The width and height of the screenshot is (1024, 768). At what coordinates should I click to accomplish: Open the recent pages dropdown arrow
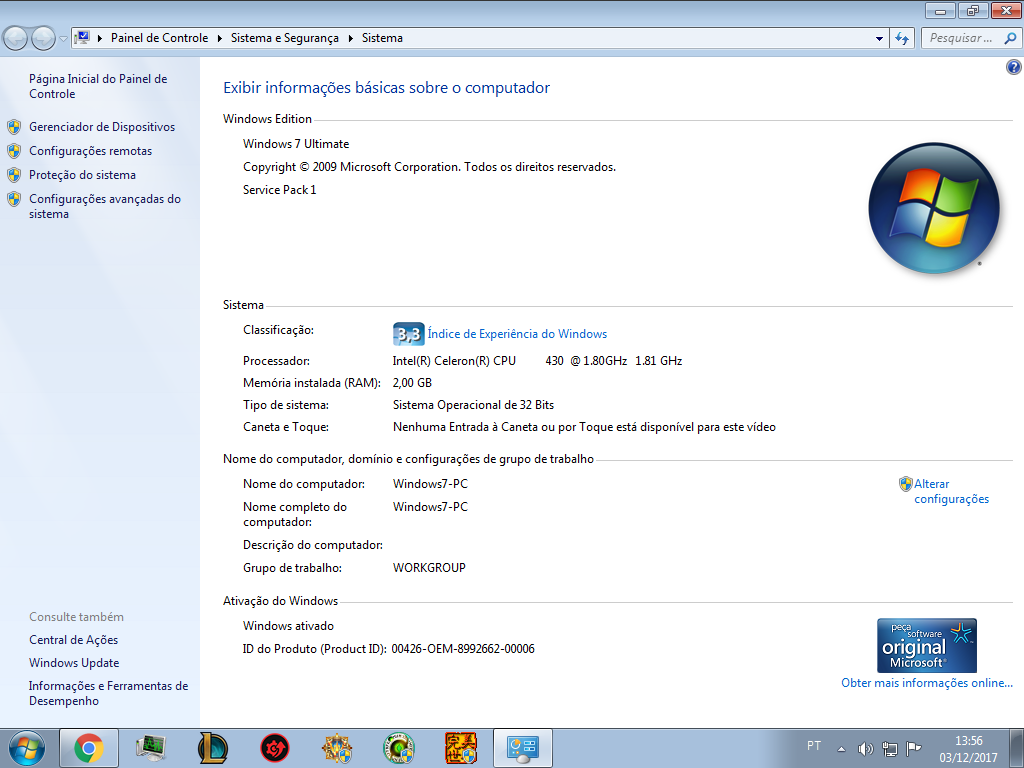[x=63, y=39]
